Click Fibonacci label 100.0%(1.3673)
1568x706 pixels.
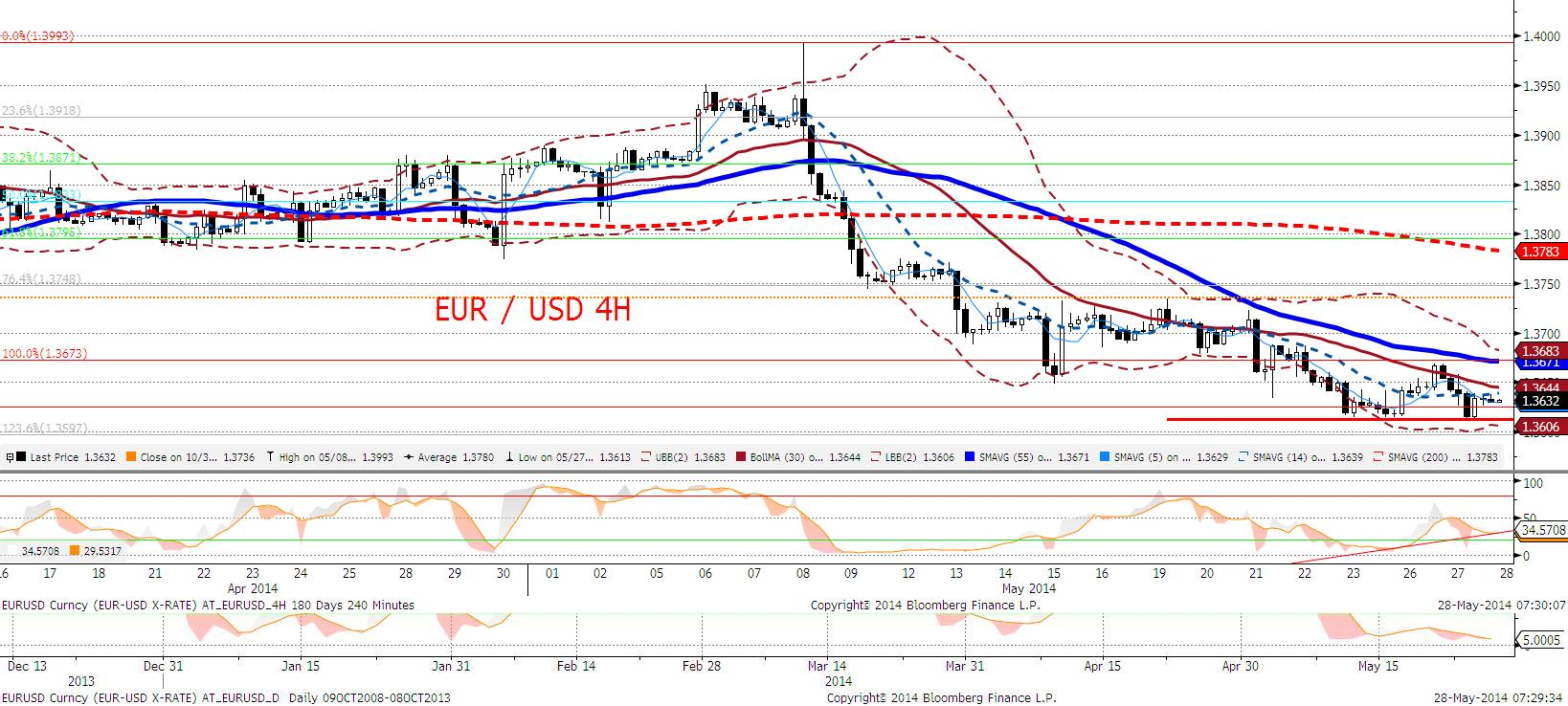(44, 353)
